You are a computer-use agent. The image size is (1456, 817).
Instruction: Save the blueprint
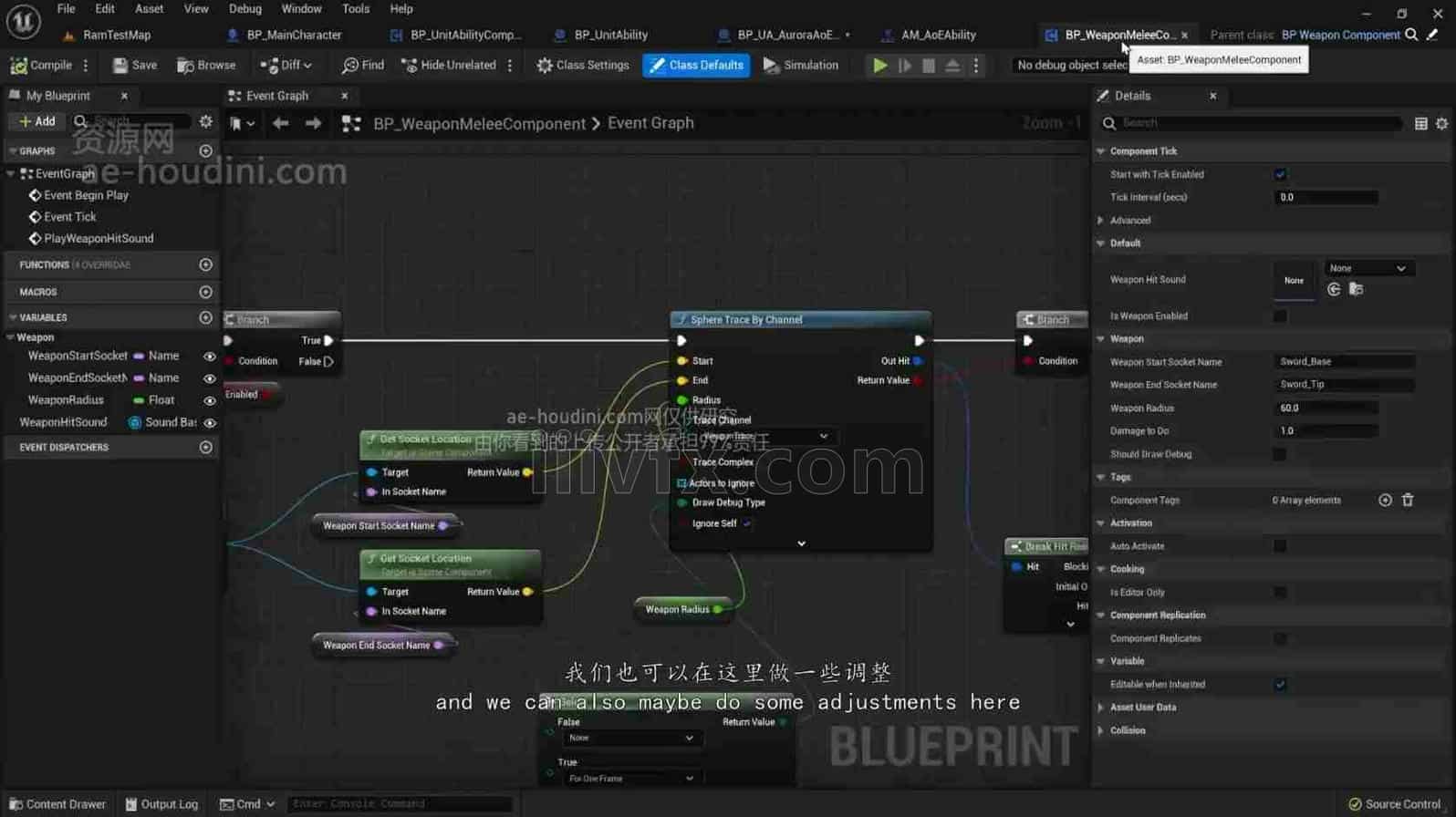(134, 65)
